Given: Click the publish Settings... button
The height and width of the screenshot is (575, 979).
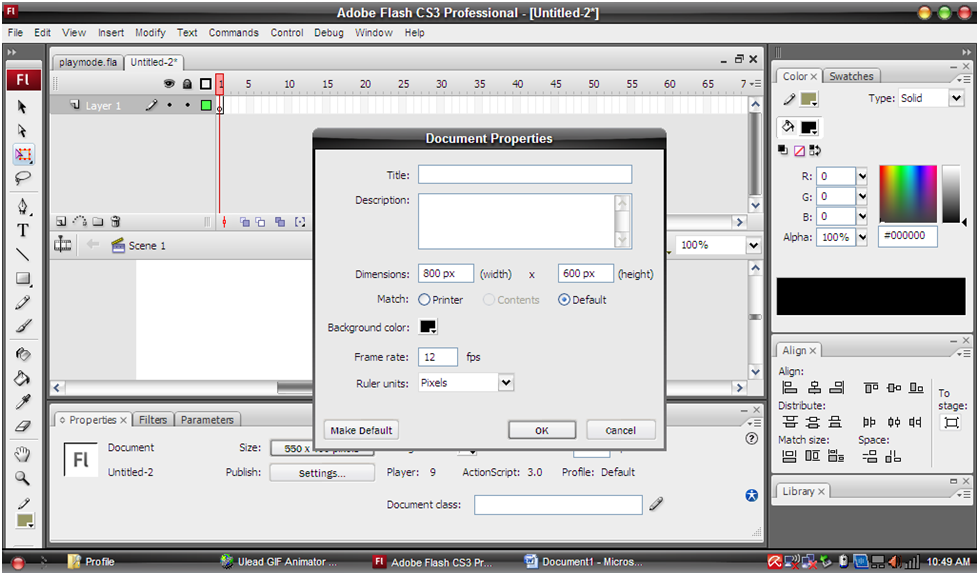Looking at the screenshot, I should click(322, 473).
